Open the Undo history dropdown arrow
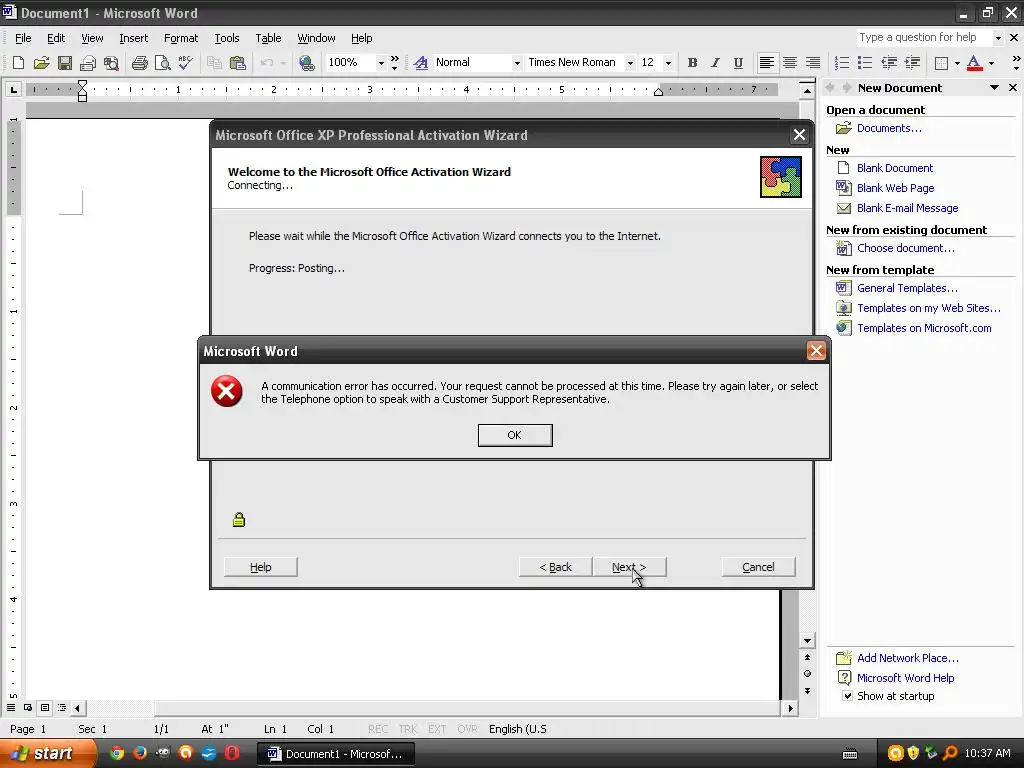The width and height of the screenshot is (1024, 768). click(x=283, y=63)
